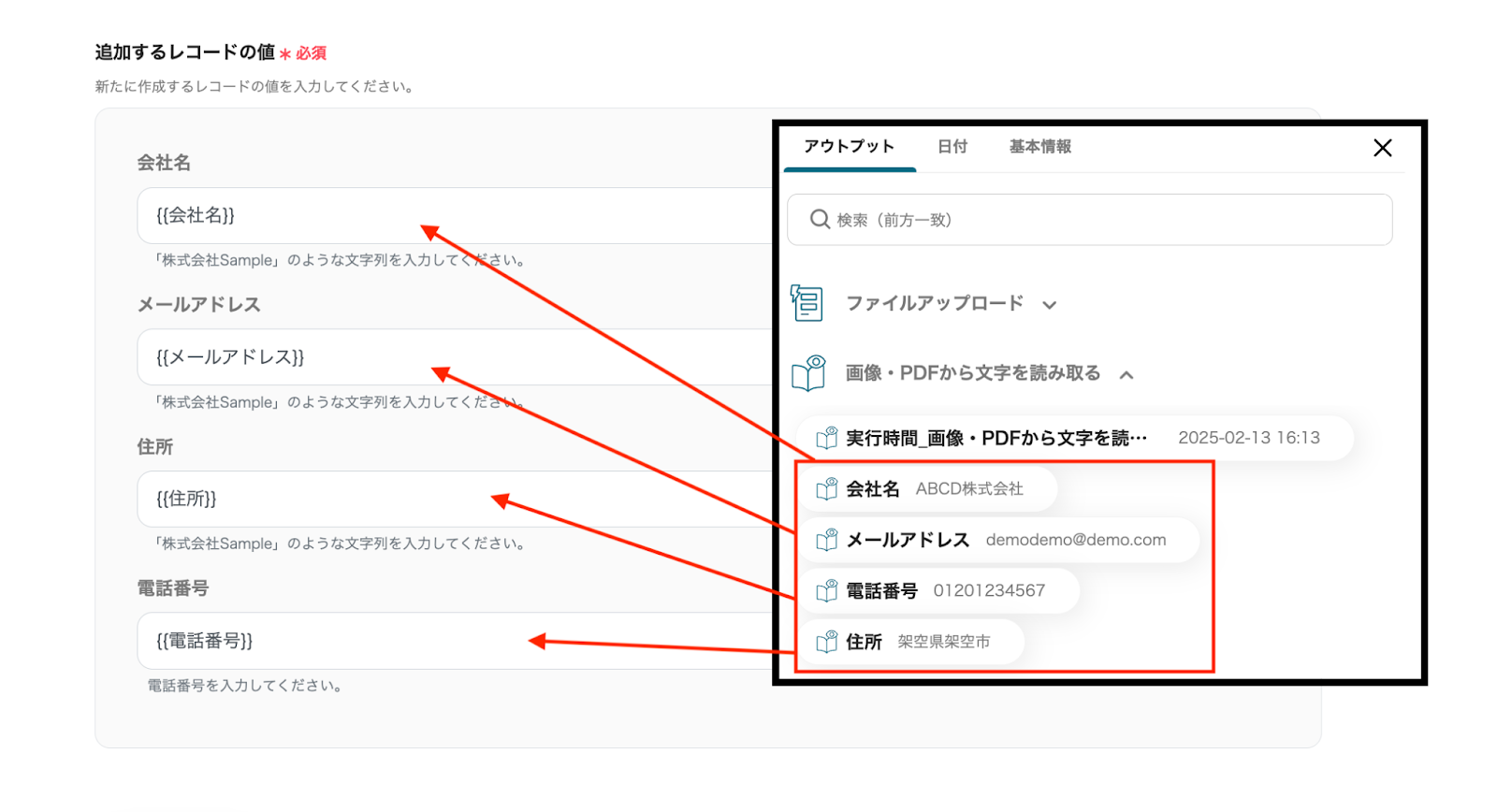Focus the 検索（前方一致）search field
Viewport: 1497px width, 812px height.
[x=1104, y=220]
